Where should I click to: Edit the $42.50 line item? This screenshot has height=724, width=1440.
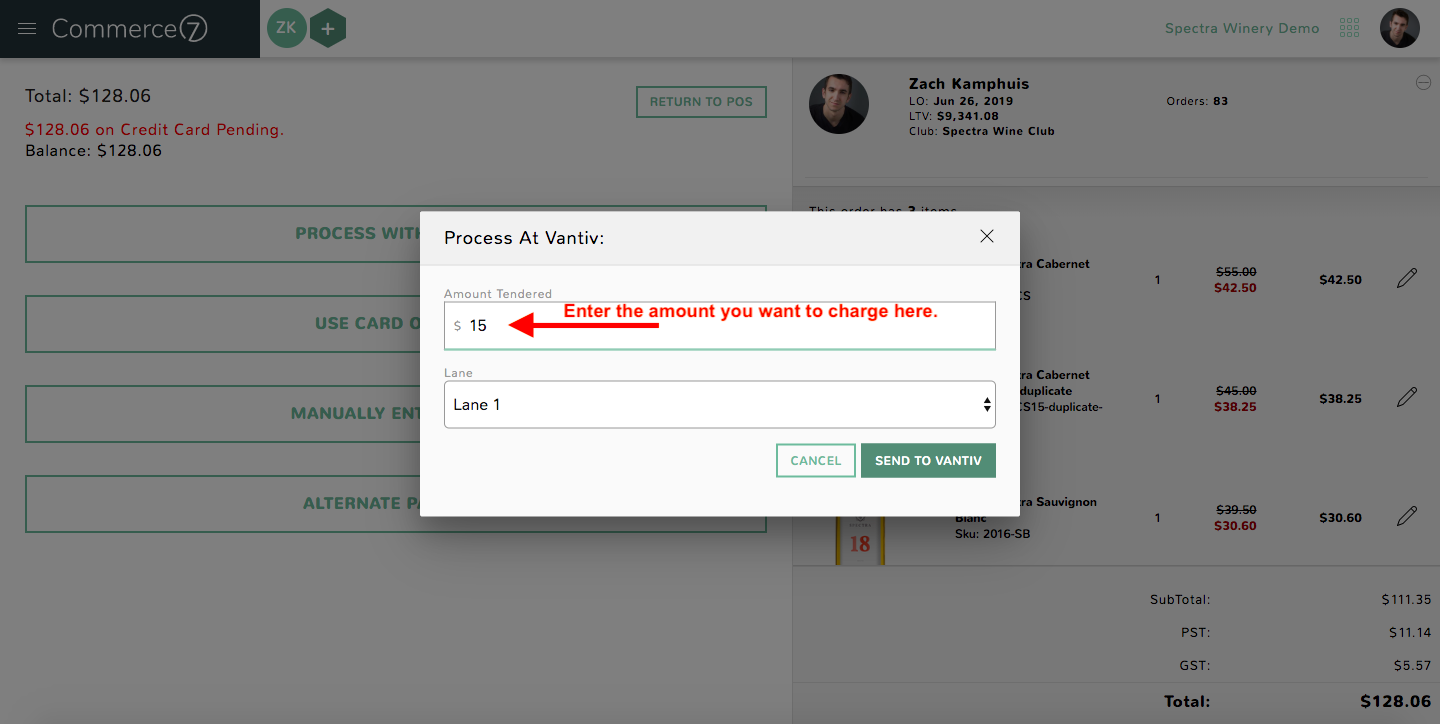point(1407,279)
